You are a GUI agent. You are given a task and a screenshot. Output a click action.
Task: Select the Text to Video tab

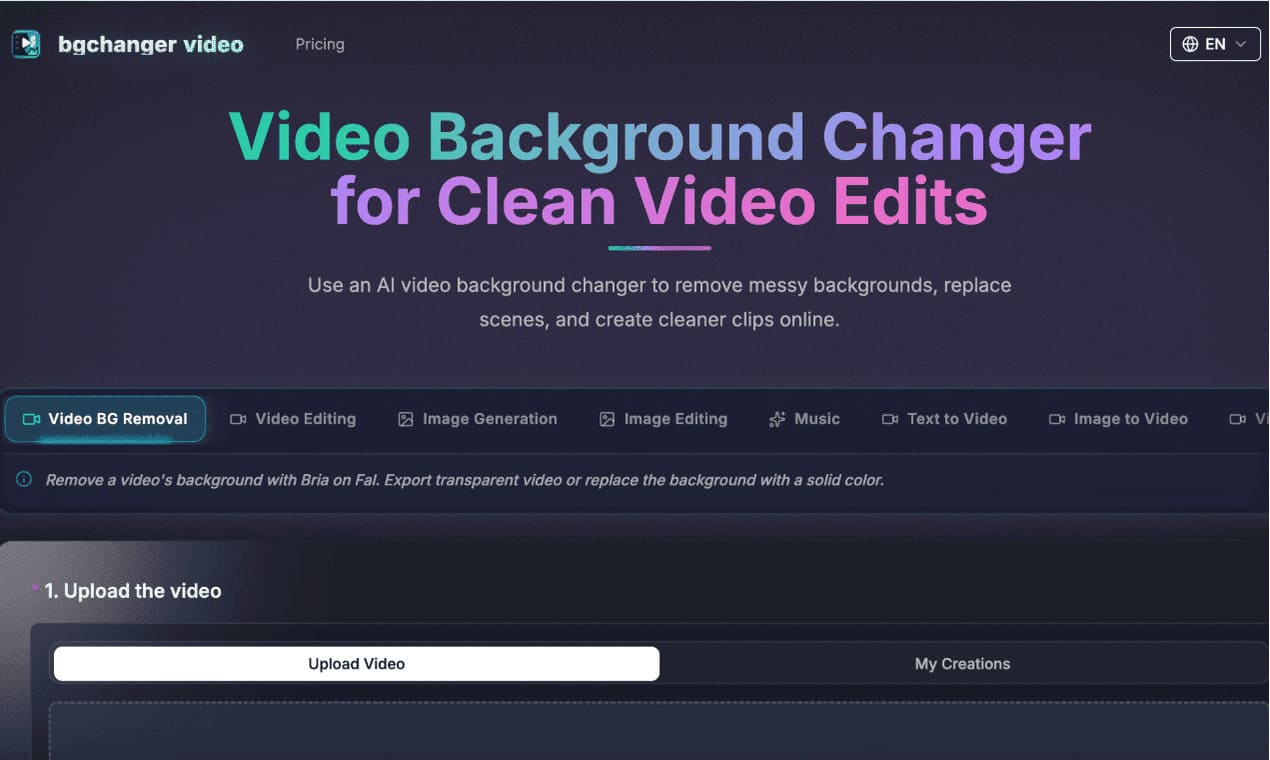click(x=944, y=419)
